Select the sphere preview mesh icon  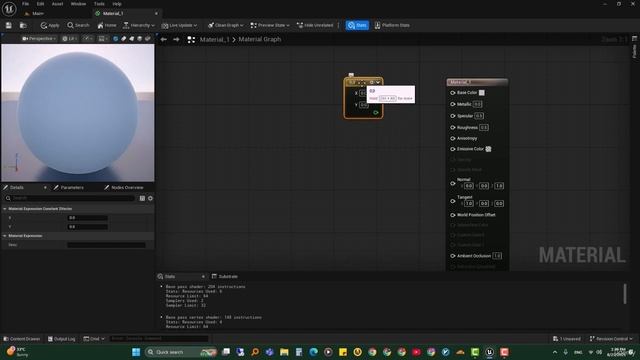pos(116,39)
